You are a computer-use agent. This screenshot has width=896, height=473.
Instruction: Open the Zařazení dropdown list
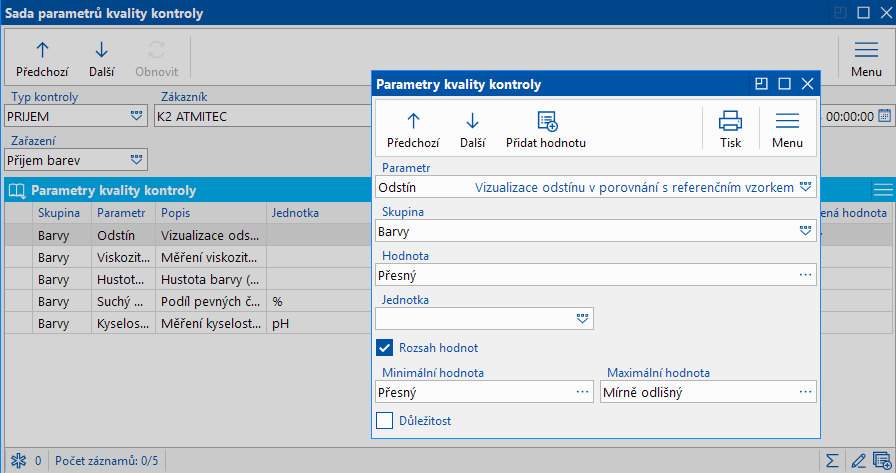[136, 159]
